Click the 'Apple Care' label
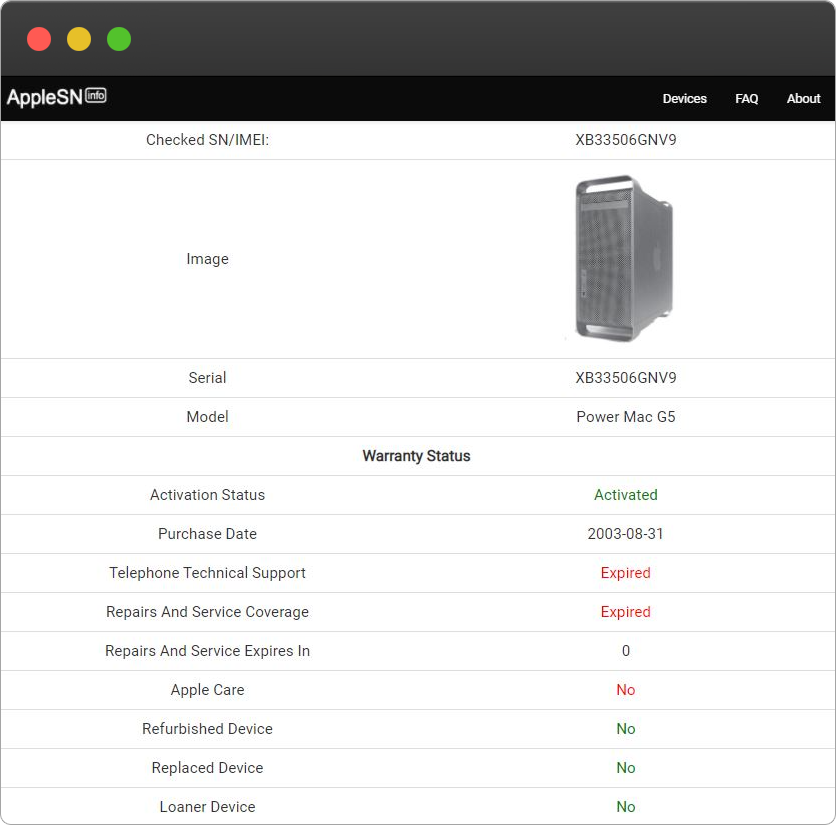The image size is (836, 825). click(x=207, y=690)
